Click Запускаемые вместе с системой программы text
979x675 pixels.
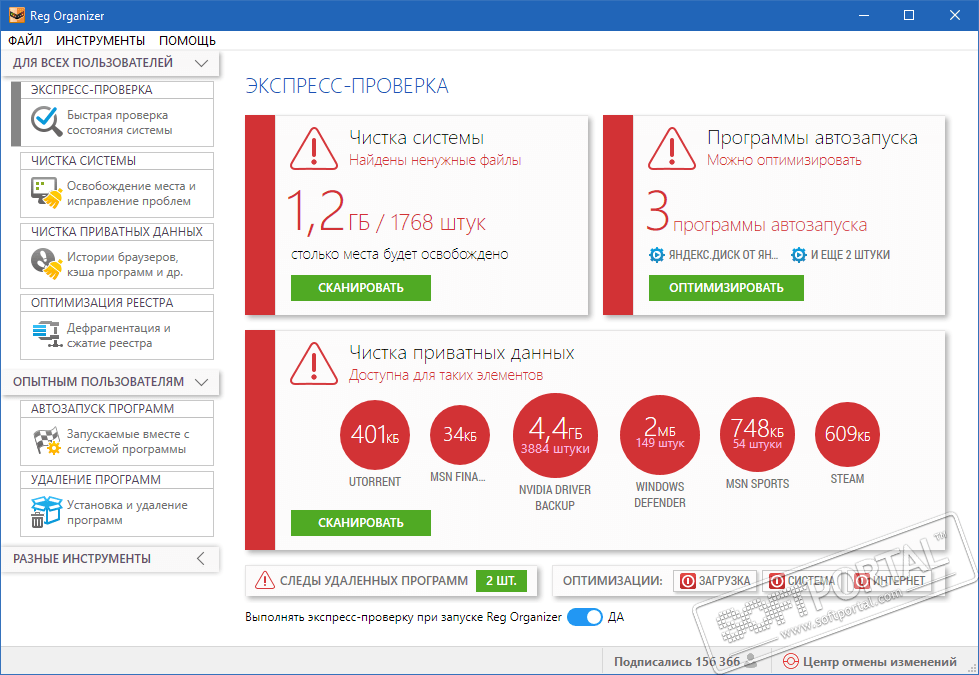coord(128,441)
